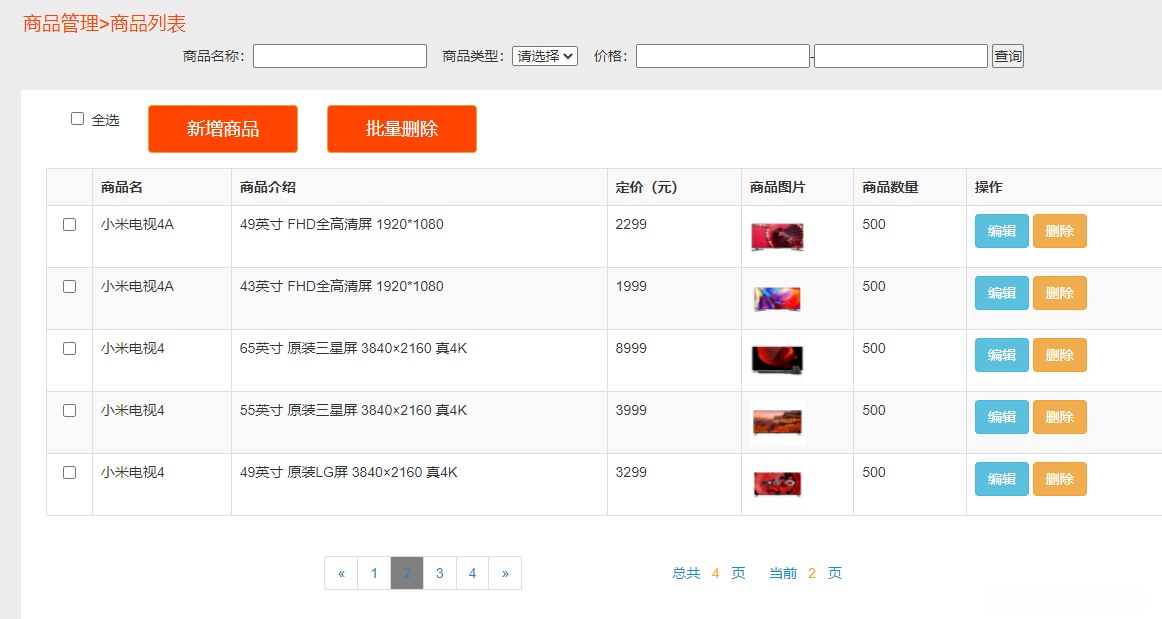Go to page 1
Viewport: 1162px width, 619px height.
coord(374,573)
